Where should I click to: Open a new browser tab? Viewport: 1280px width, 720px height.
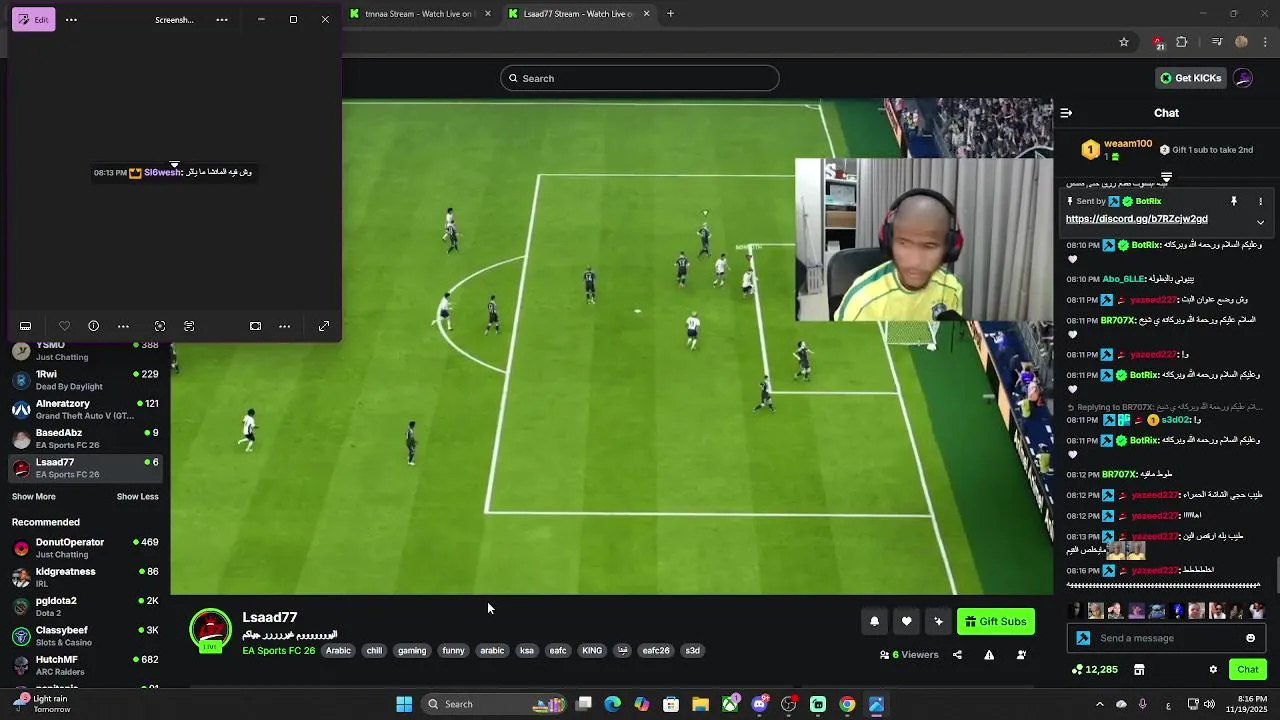pos(670,14)
